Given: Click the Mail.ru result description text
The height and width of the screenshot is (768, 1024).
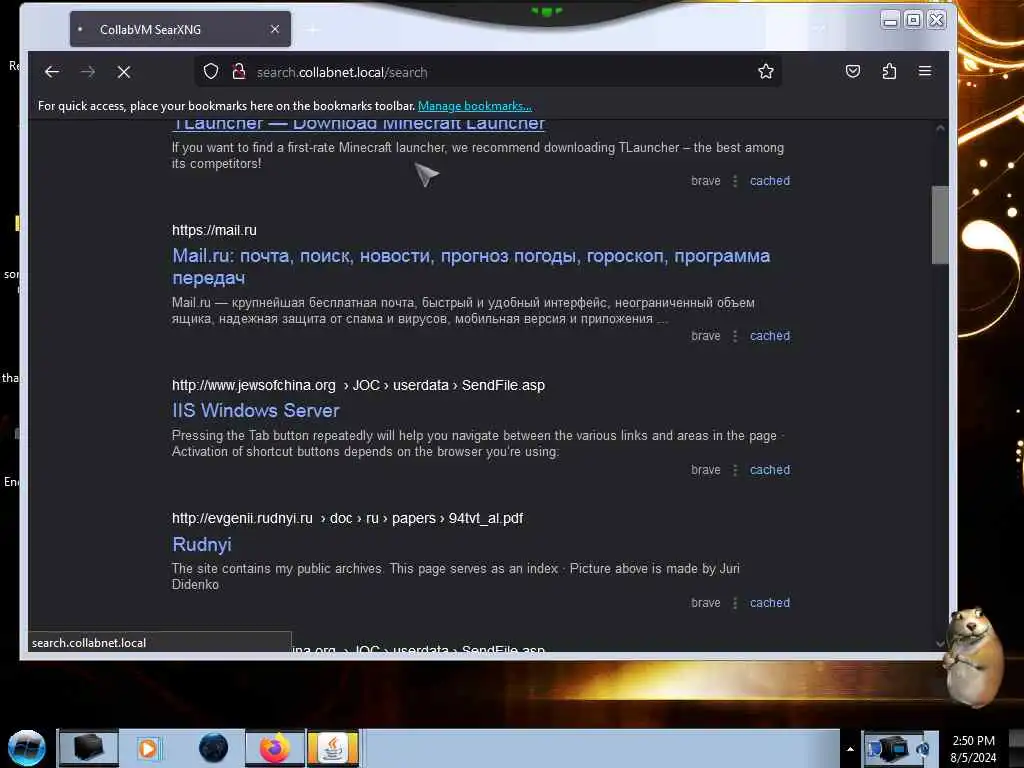Looking at the screenshot, I should (x=464, y=311).
